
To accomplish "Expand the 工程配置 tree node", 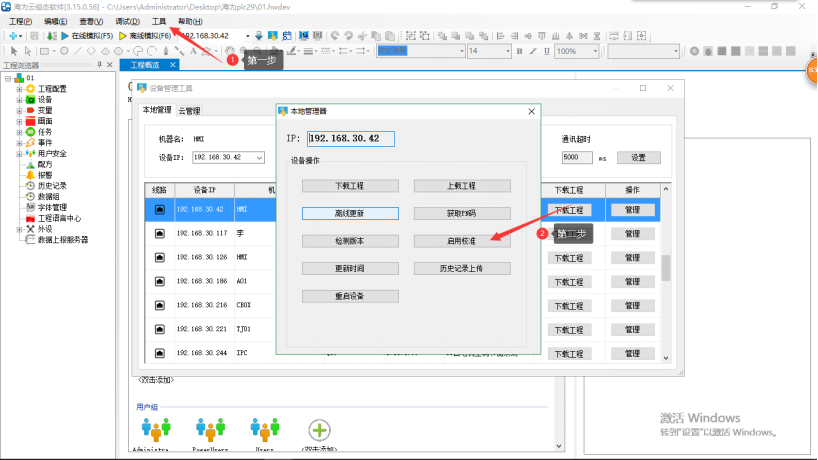I will (19, 88).
